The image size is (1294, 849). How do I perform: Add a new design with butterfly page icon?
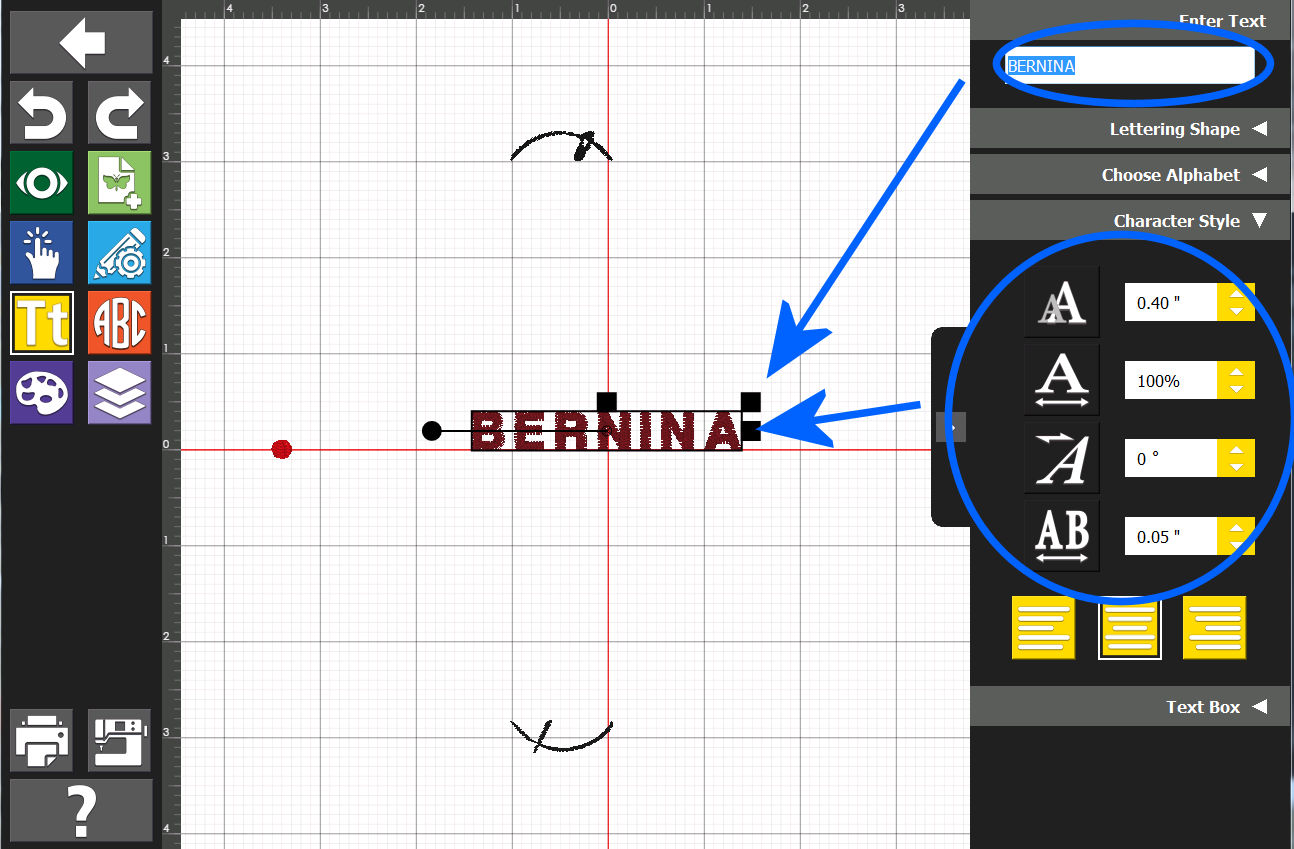[x=119, y=182]
